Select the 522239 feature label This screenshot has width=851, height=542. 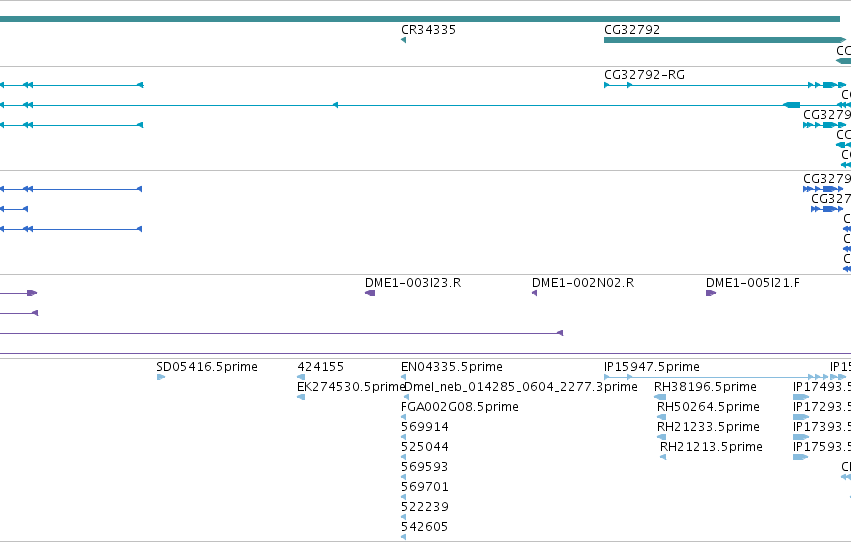click(424, 507)
